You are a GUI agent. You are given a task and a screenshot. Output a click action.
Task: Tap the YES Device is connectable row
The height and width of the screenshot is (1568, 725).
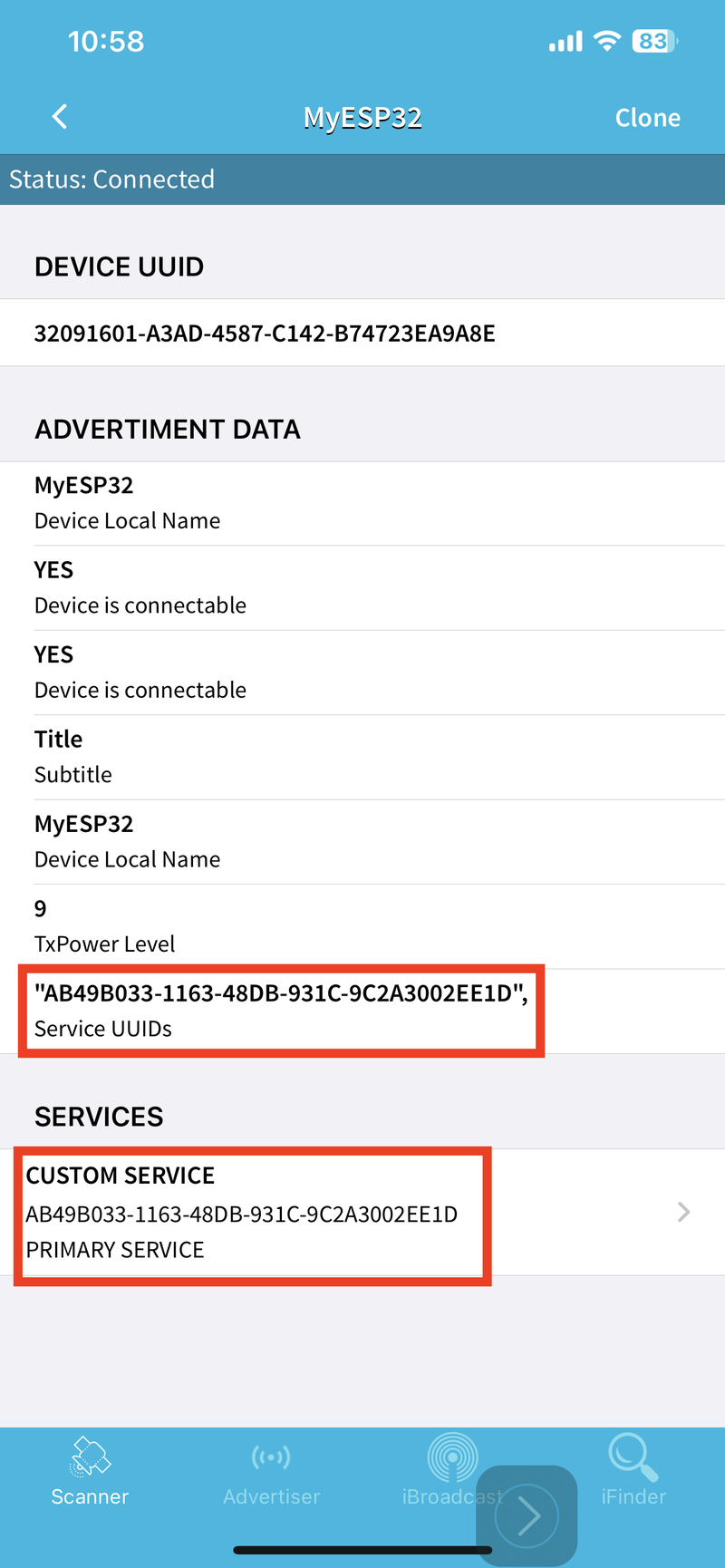pyautogui.click(x=362, y=586)
